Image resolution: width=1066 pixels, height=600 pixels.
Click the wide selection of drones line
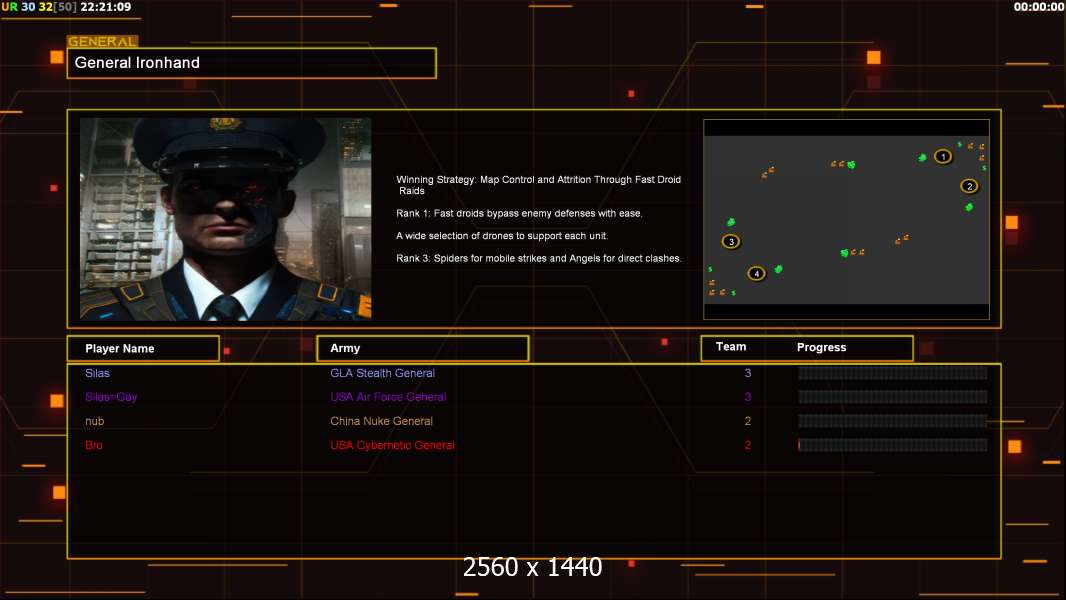pos(502,236)
